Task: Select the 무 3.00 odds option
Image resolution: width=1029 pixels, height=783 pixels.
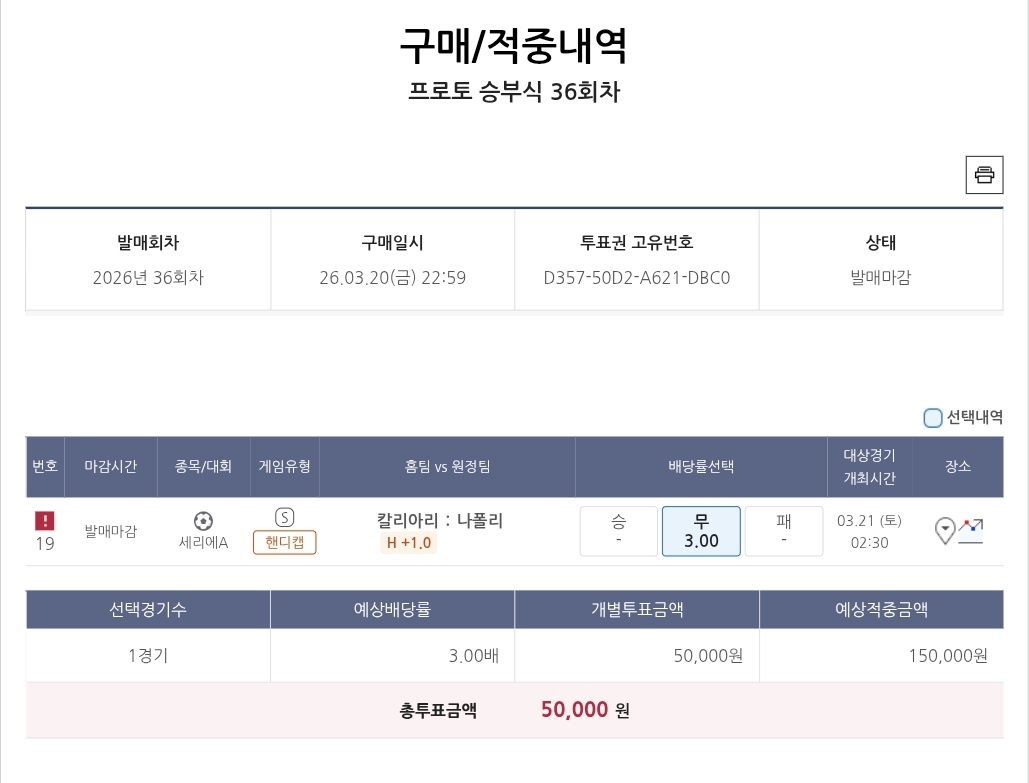Action: click(x=701, y=531)
